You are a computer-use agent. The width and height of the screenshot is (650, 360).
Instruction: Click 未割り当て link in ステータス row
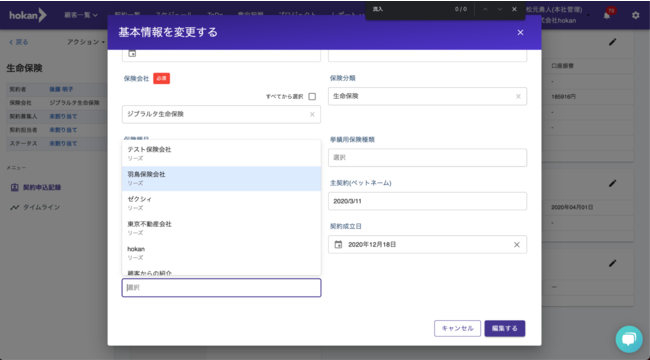pos(63,144)
